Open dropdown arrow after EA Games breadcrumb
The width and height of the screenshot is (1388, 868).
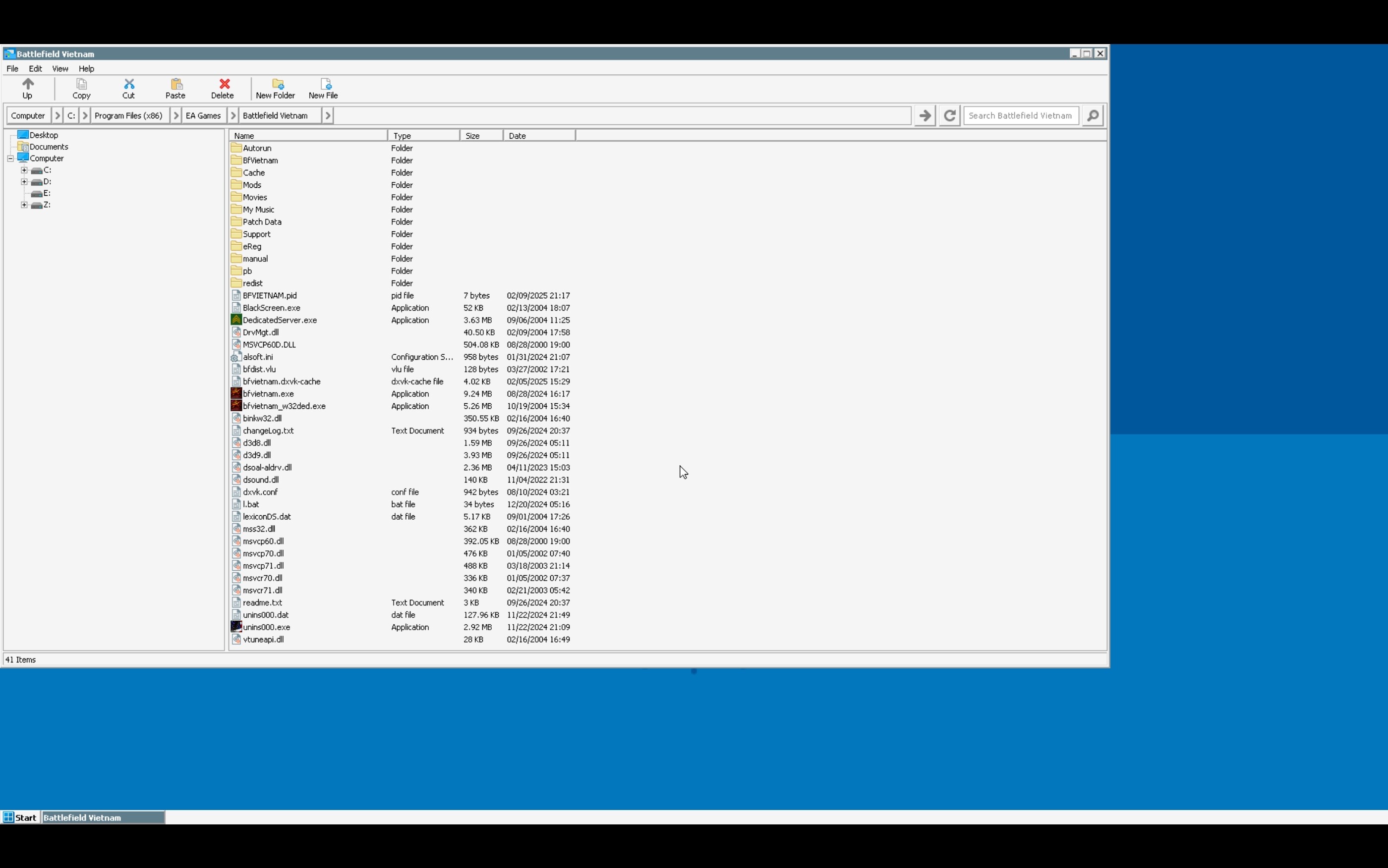tap(233, 115)
